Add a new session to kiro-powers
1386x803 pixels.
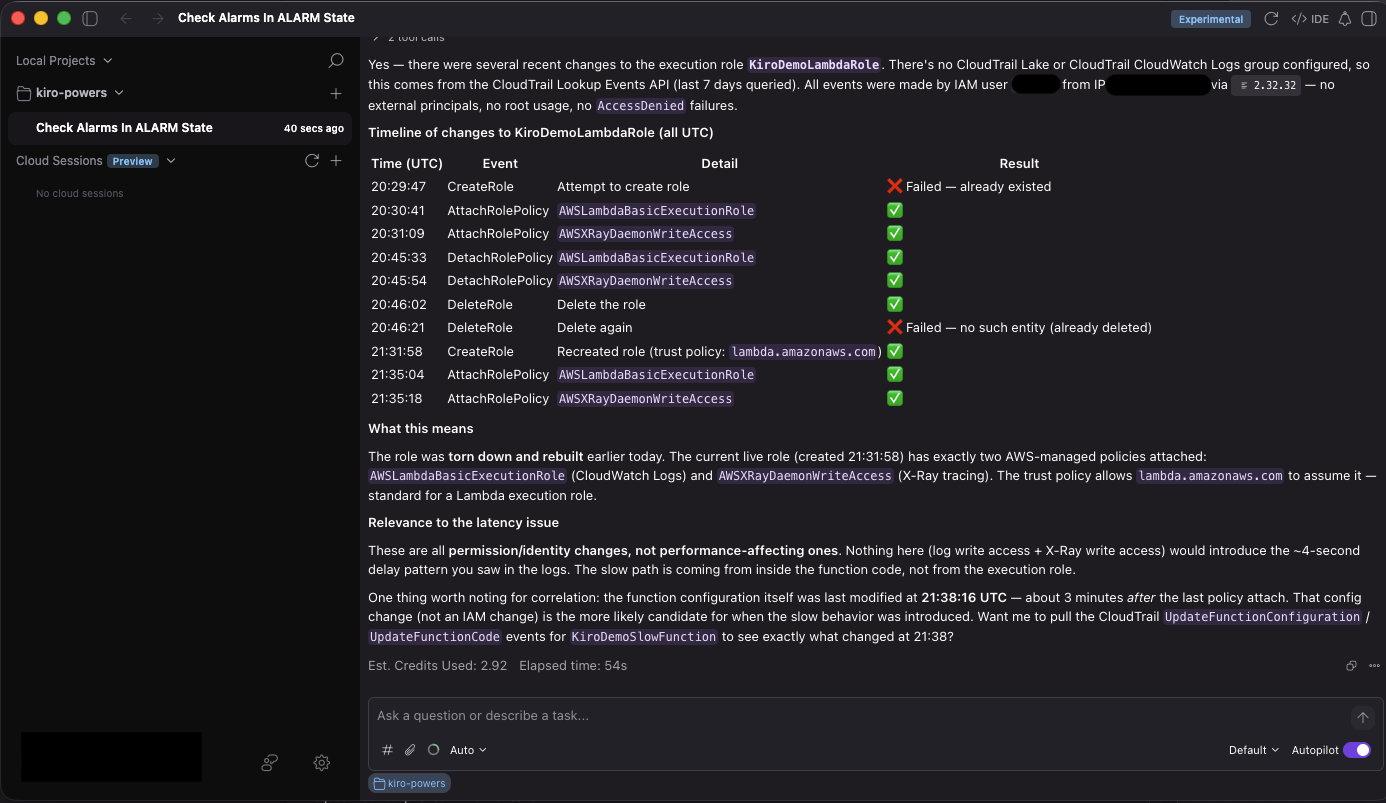[x=336, y=93]
